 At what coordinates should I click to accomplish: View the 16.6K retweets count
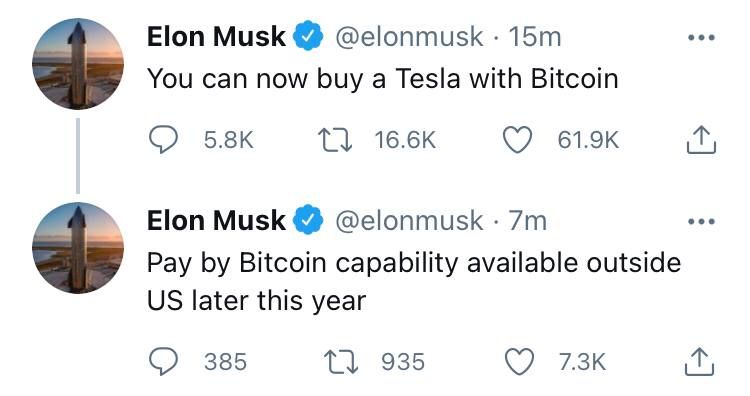coord(405,140)
